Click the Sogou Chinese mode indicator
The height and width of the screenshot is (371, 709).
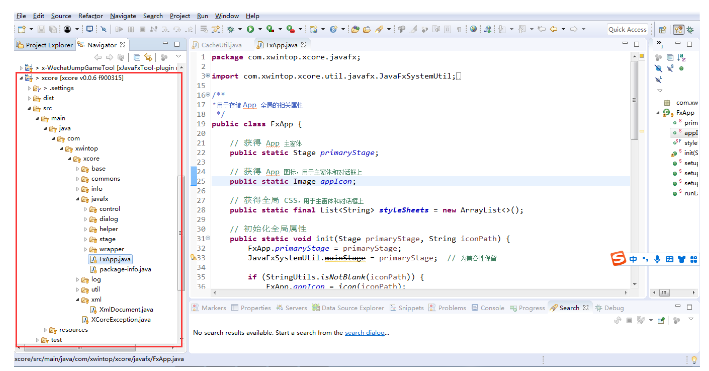tap(633, 259)
